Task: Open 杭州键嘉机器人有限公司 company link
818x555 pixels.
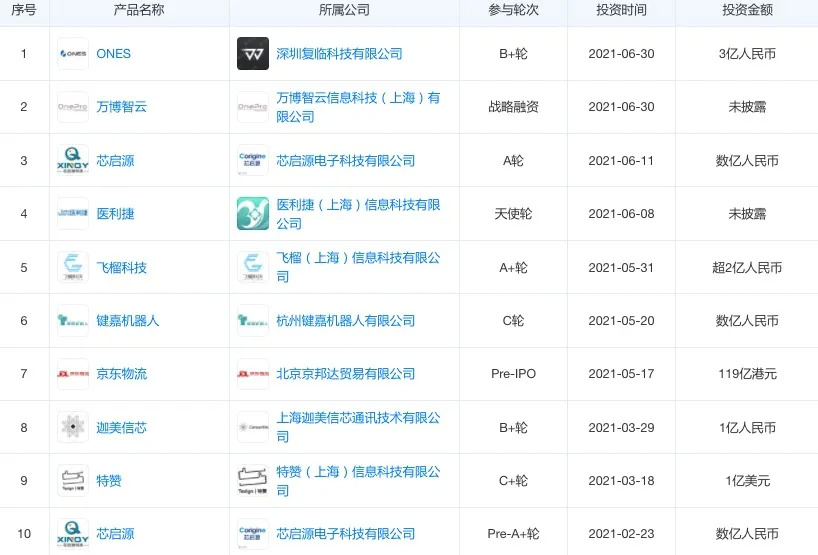Action: [x=345, y=320]
